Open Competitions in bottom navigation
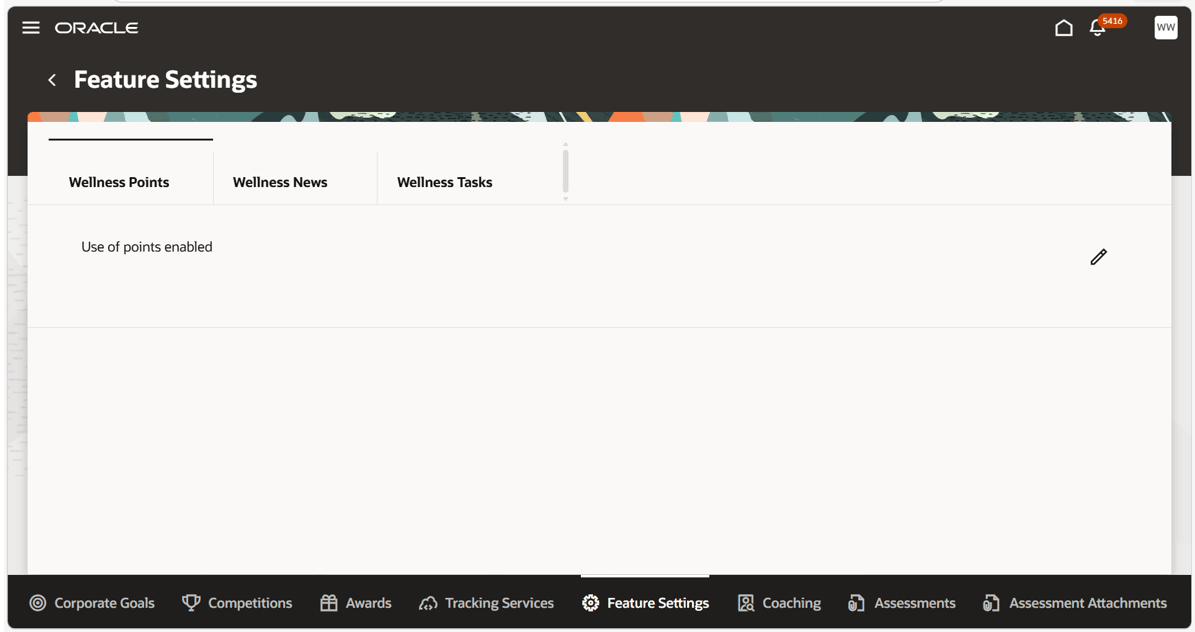This screenshot has height=632, width=1195. 237,603
